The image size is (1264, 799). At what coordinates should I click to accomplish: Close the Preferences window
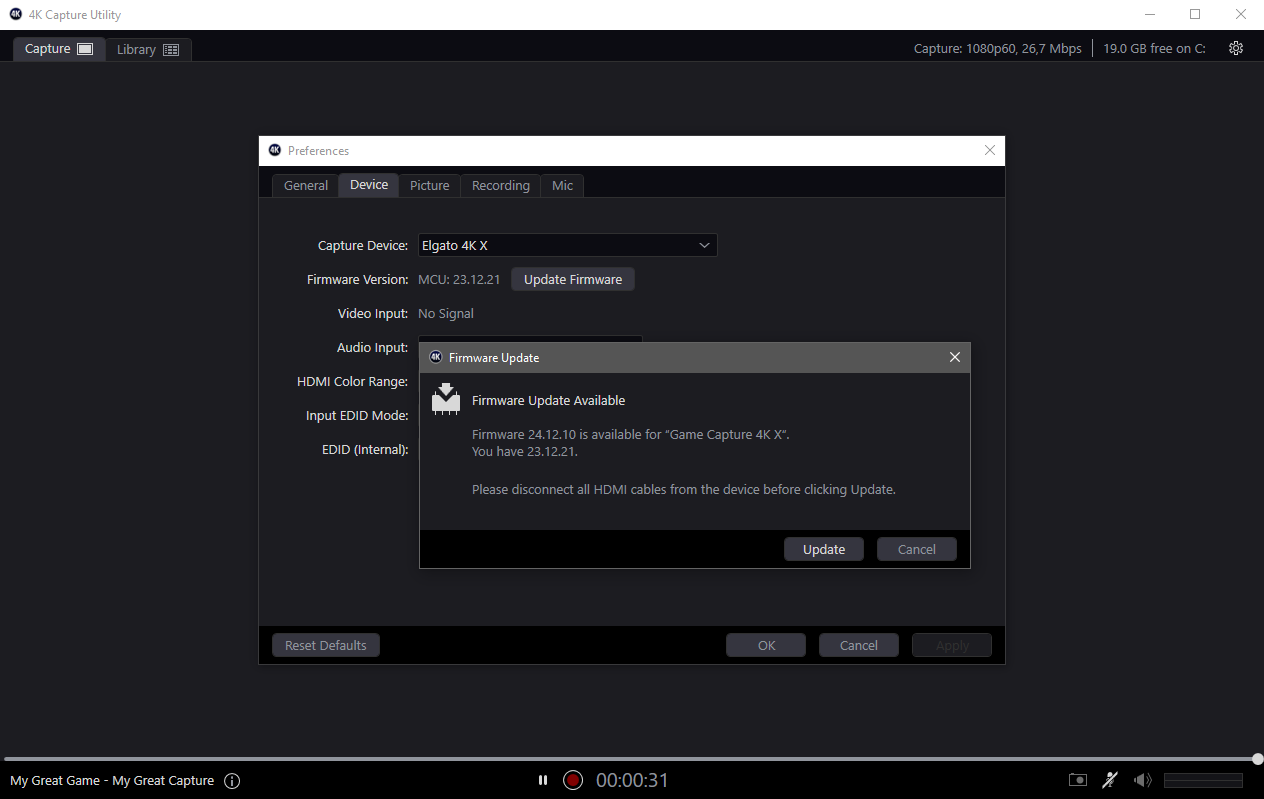click(x=990, y=150)
